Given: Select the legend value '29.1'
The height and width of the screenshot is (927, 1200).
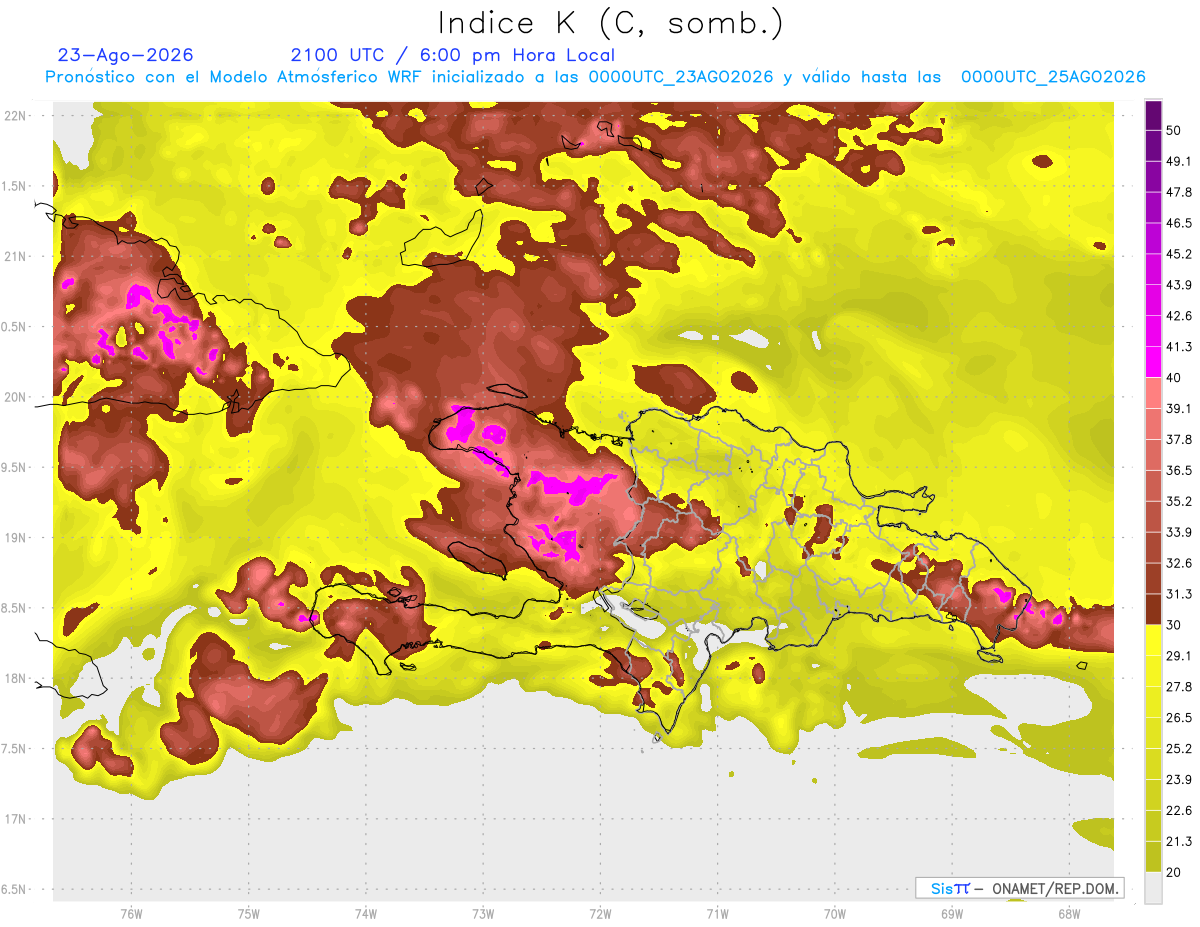Looking at the screenshot, I should 1179,656.
